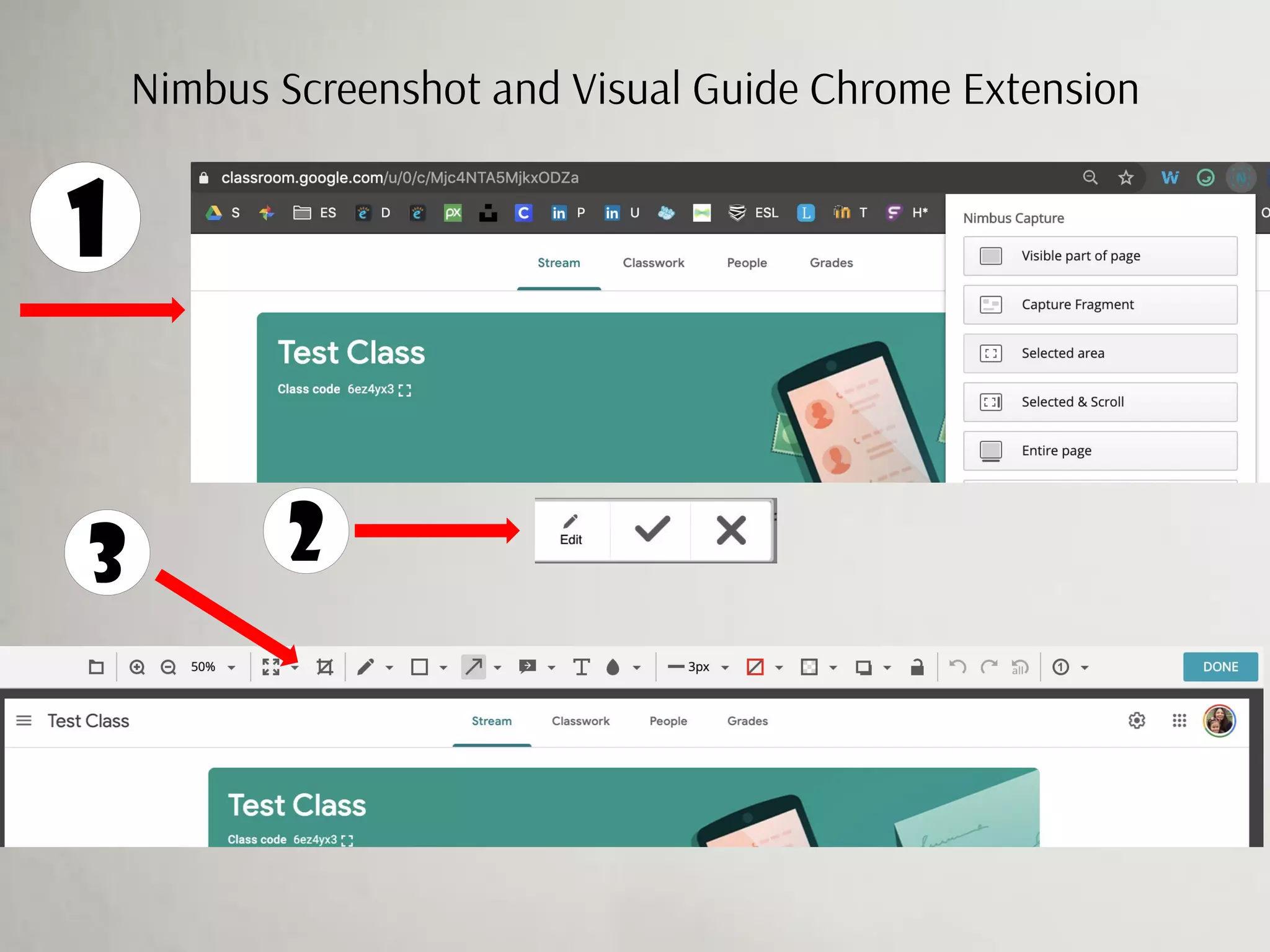Expand the arrow tool options
The width and height of the screenshot is (1270, 952).
coord(497,668)
